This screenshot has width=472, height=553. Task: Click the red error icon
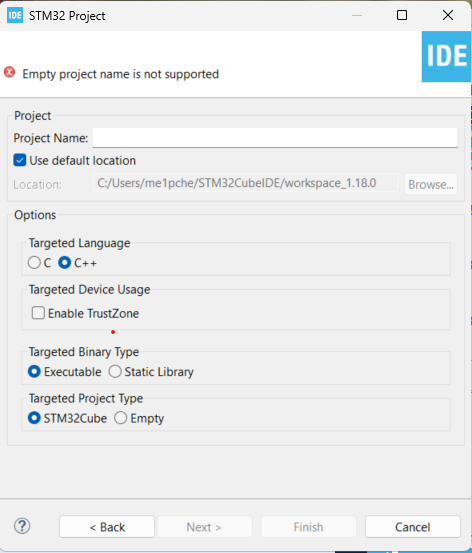coord(10,72)
